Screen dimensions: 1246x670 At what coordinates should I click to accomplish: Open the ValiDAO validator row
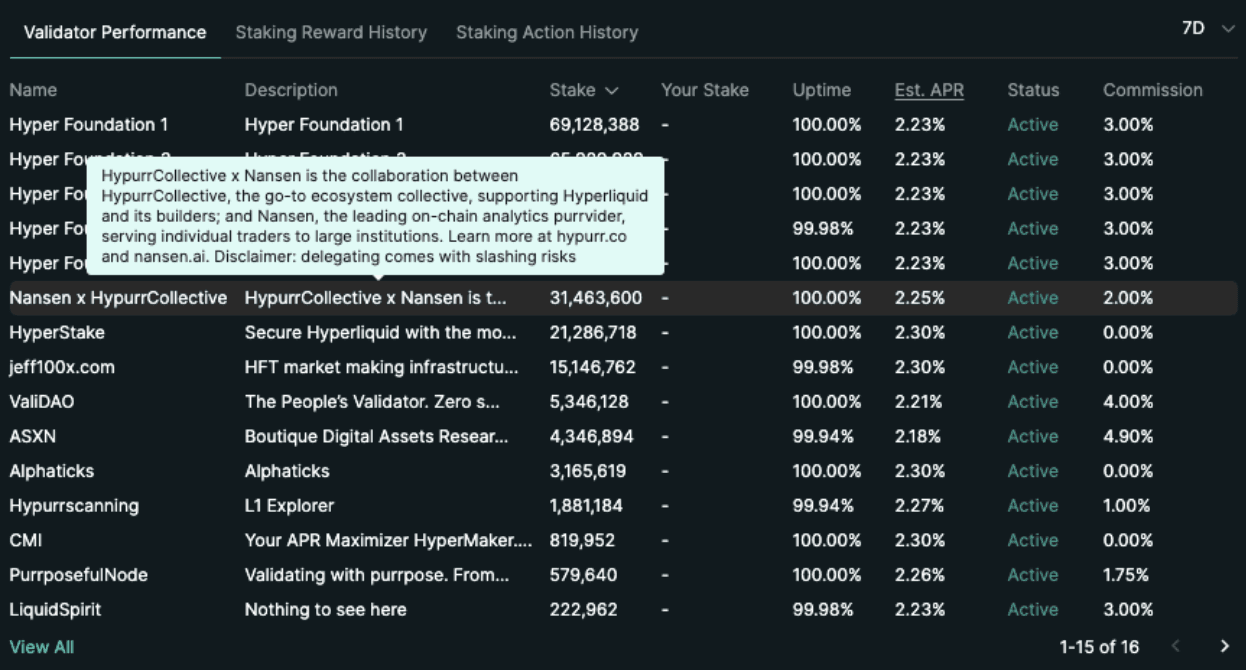pyautogui.click(x=42, y=402)
